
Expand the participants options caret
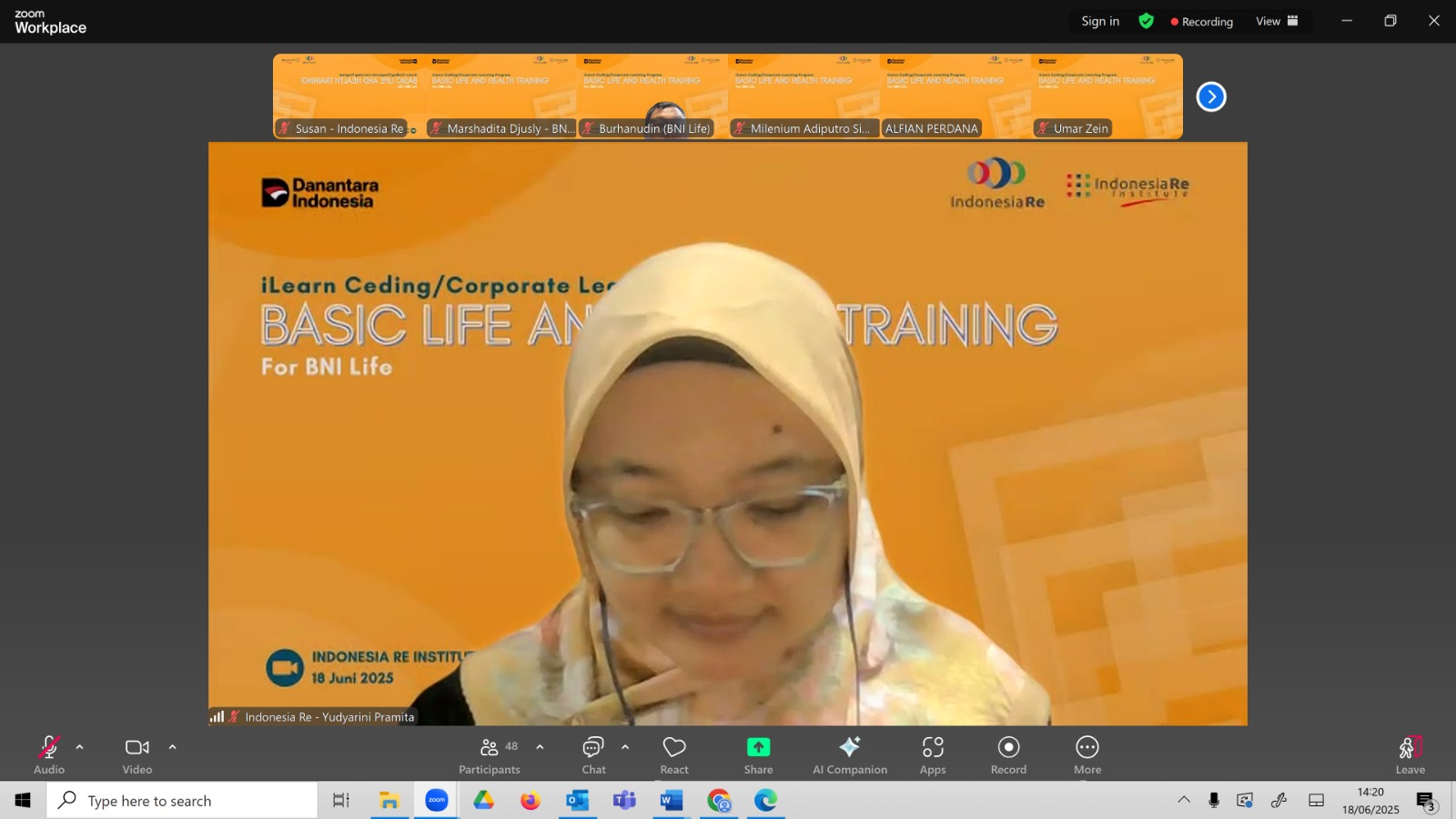[540, 747]
